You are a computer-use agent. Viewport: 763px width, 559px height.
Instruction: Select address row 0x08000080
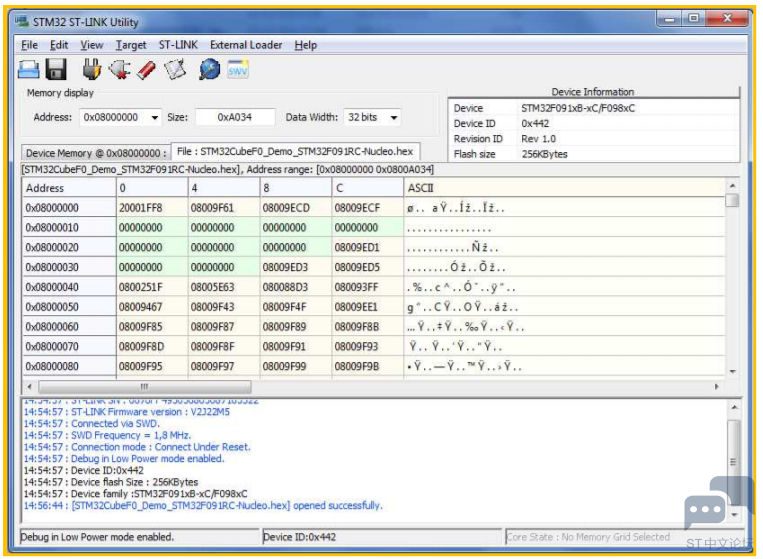pyautogui.click(x=69, y=366)
